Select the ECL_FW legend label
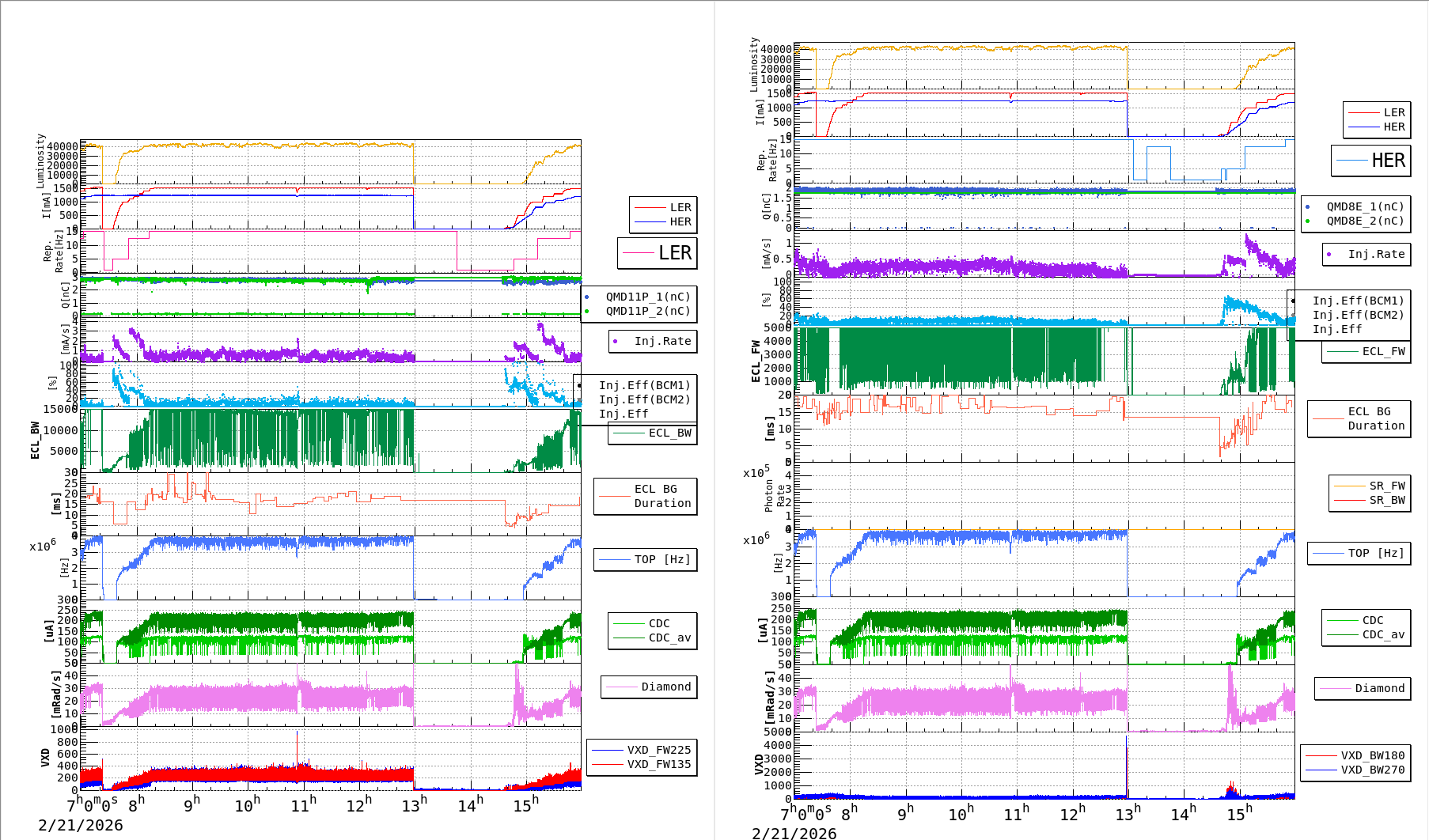This screenshot has height=840, width=1429. coord(1382,351)
